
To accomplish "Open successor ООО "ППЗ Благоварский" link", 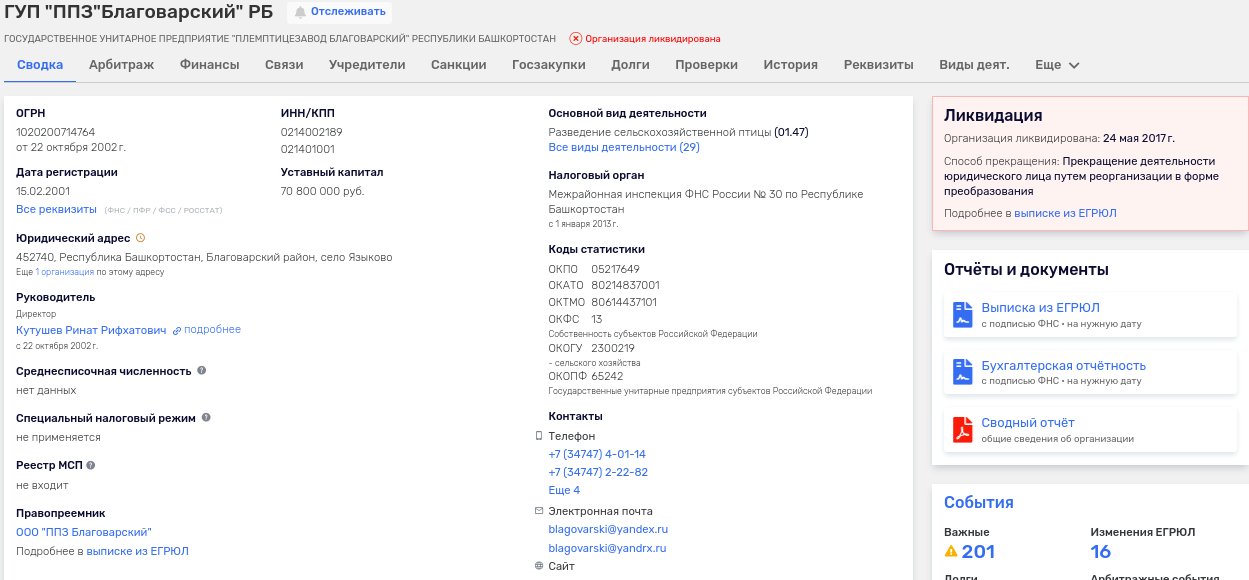I will [84, 532].
